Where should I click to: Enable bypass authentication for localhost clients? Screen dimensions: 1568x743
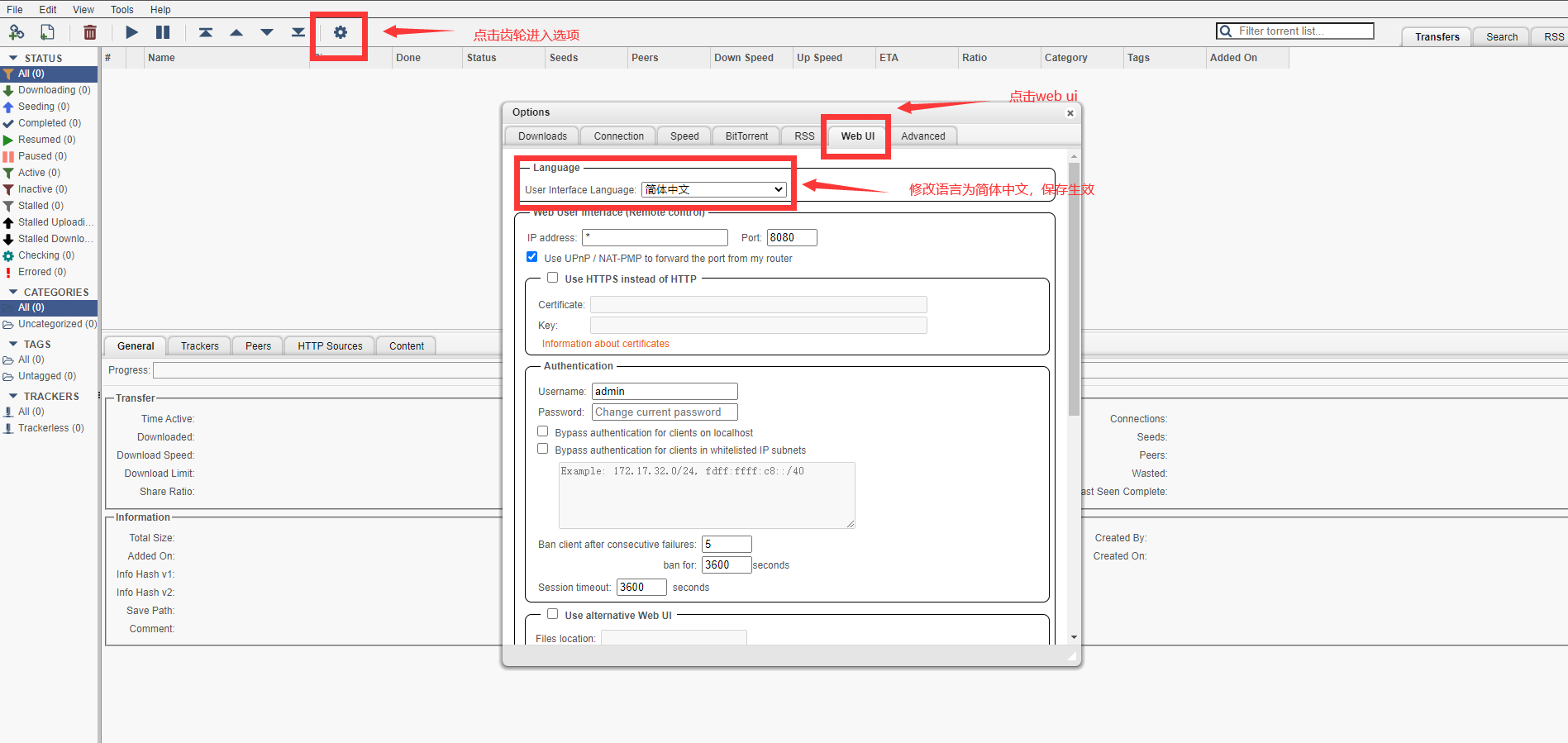[543, 431]
